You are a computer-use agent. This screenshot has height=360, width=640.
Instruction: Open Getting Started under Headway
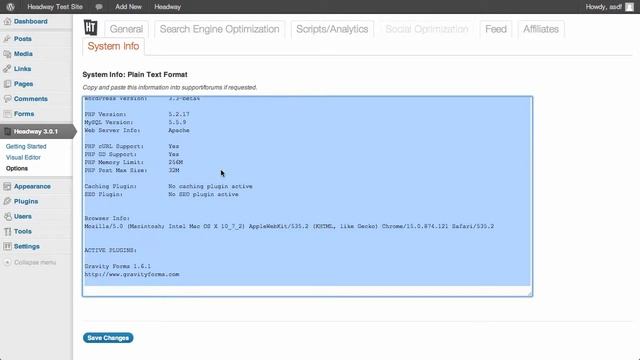point(26,147)
